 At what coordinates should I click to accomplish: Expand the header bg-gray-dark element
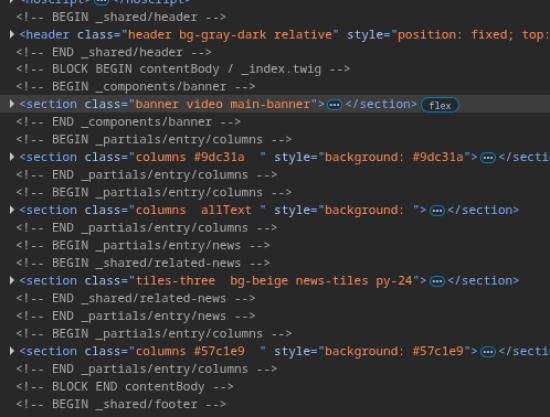pyautogui.click(x=12, y=34)
